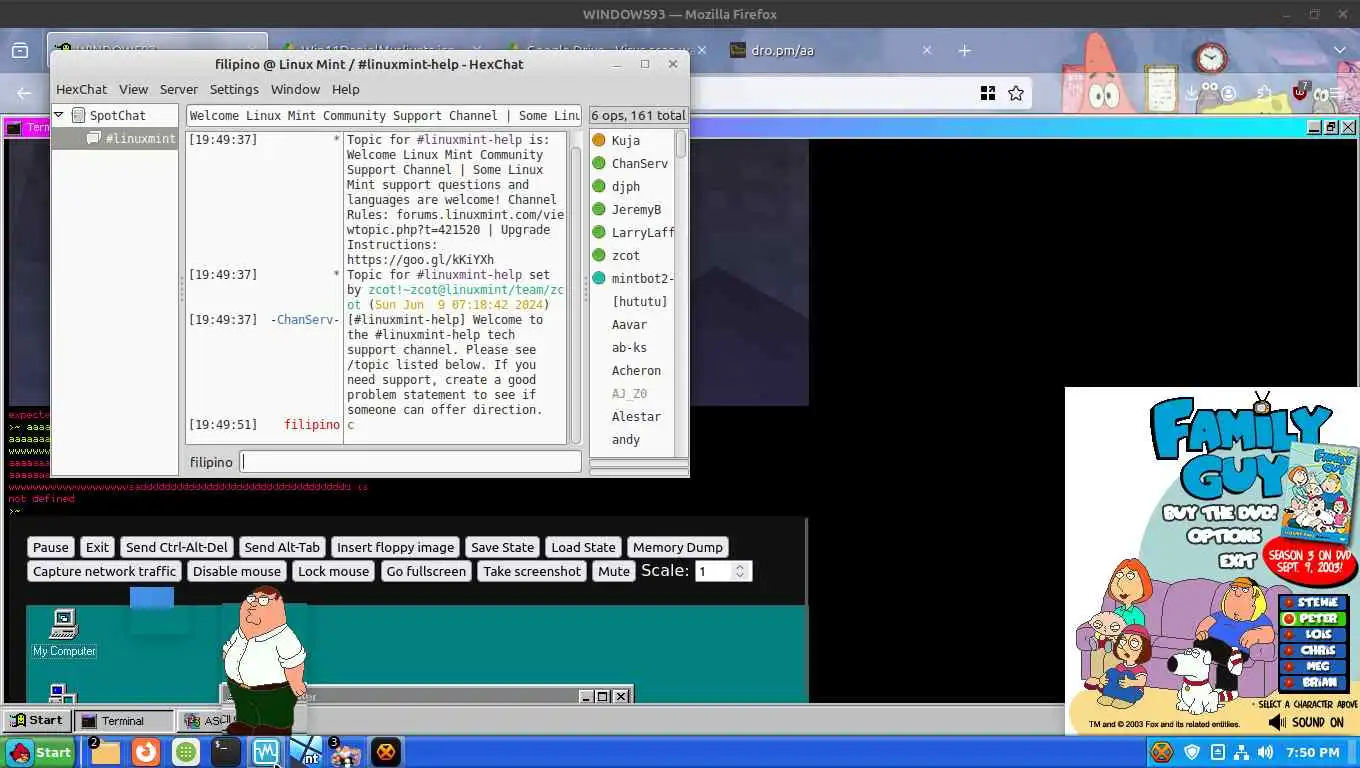Click the Save State button
Screen dimensions: 1360x768
click(x=502, y=547)
